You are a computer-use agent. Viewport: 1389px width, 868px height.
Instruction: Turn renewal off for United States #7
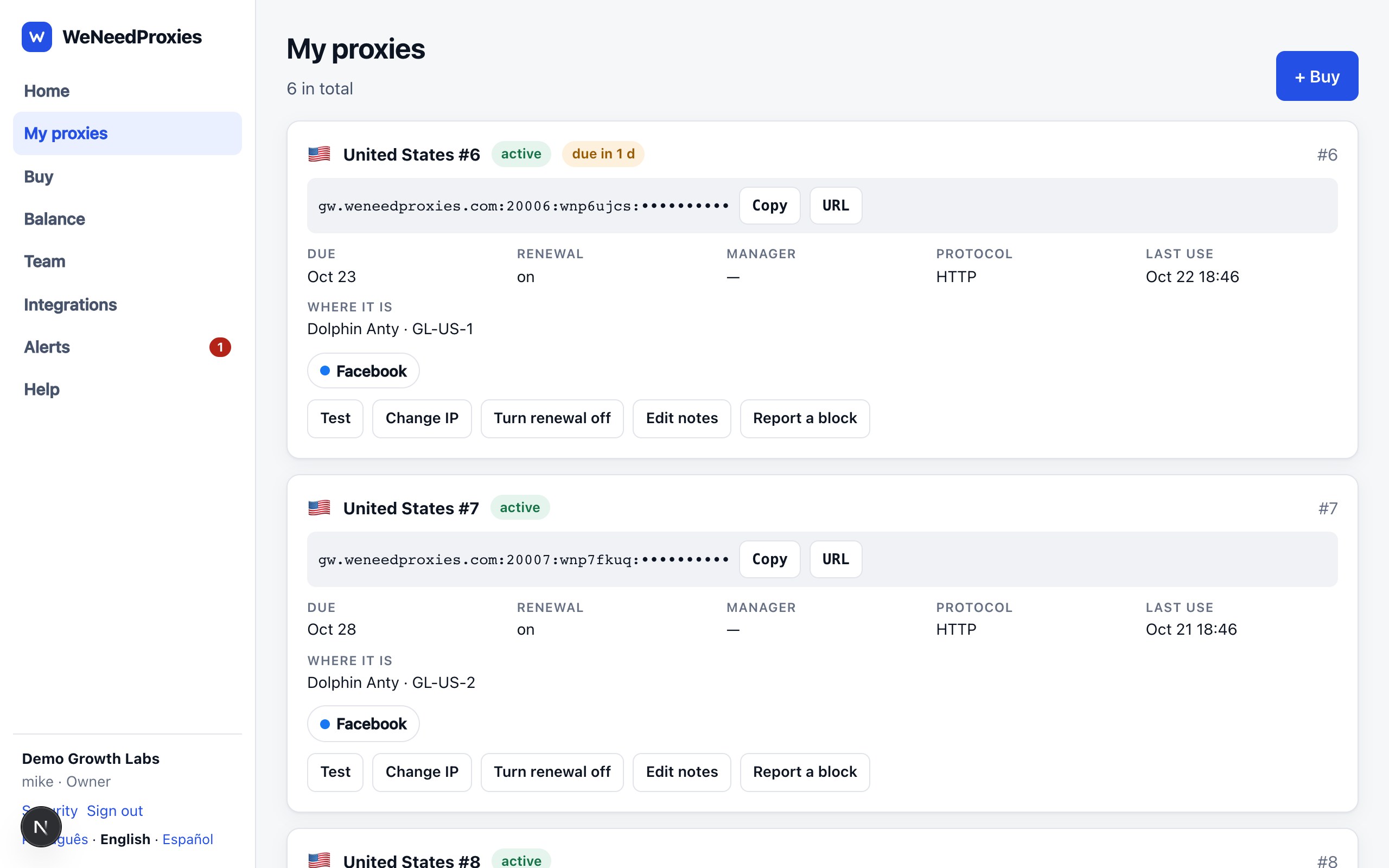552,772
